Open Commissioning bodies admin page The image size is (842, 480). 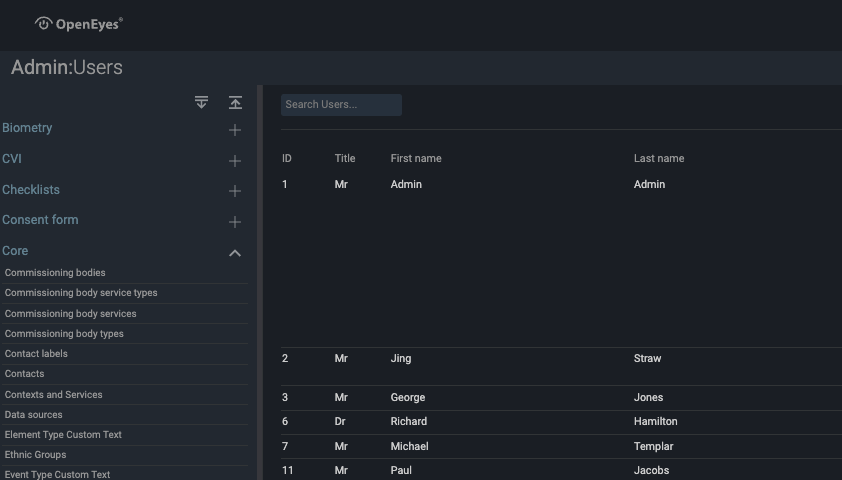(55, 273)
